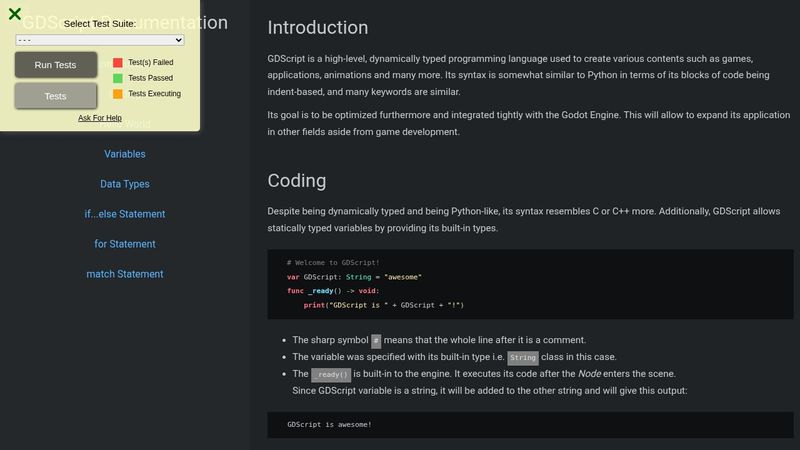Click the inline # code symbol
The image size is (800, 450).
click(x=376, y=340)
